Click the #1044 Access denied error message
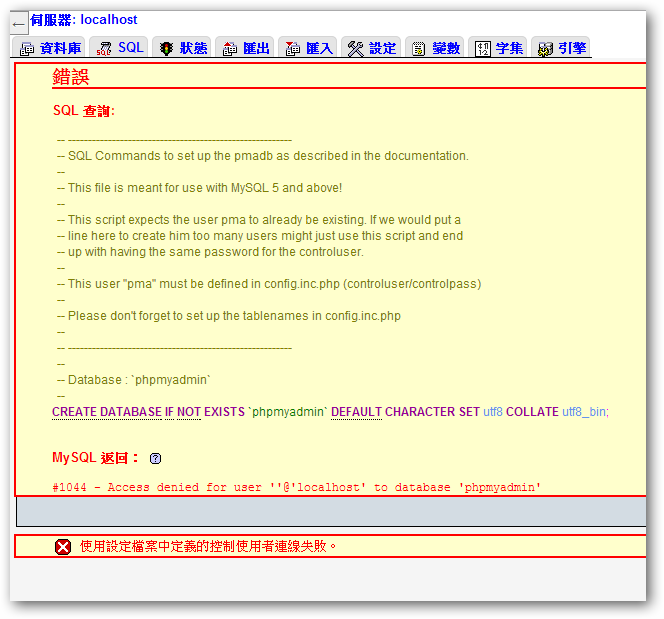The width and height of the screenshot is (664, 619). pos(297,488)
